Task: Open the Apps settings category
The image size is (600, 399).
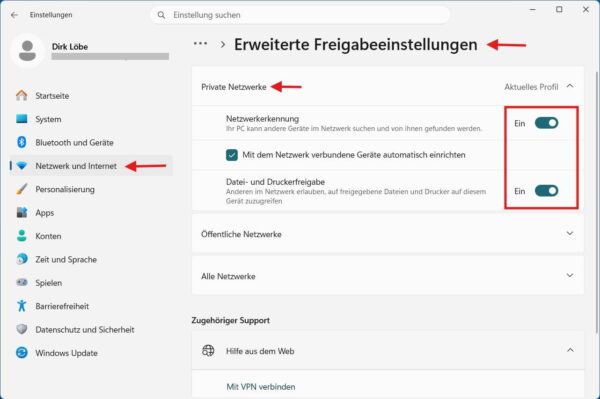Action: pyautogui.click(x=91, y=212)
